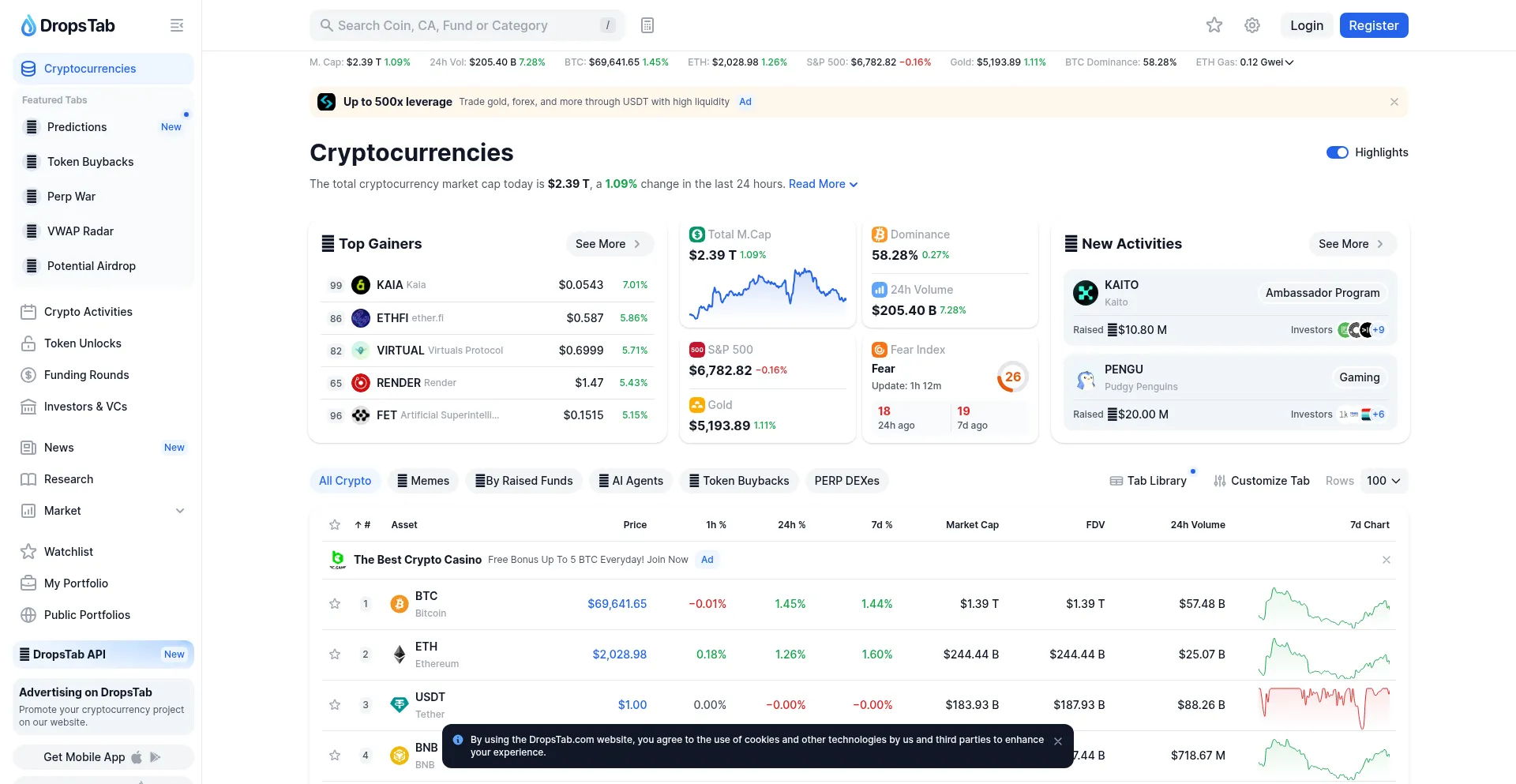Expand the Market sidebar section
Viewport: 1516px width, 784px height.
pyautogui.click(x=180, y=511)
